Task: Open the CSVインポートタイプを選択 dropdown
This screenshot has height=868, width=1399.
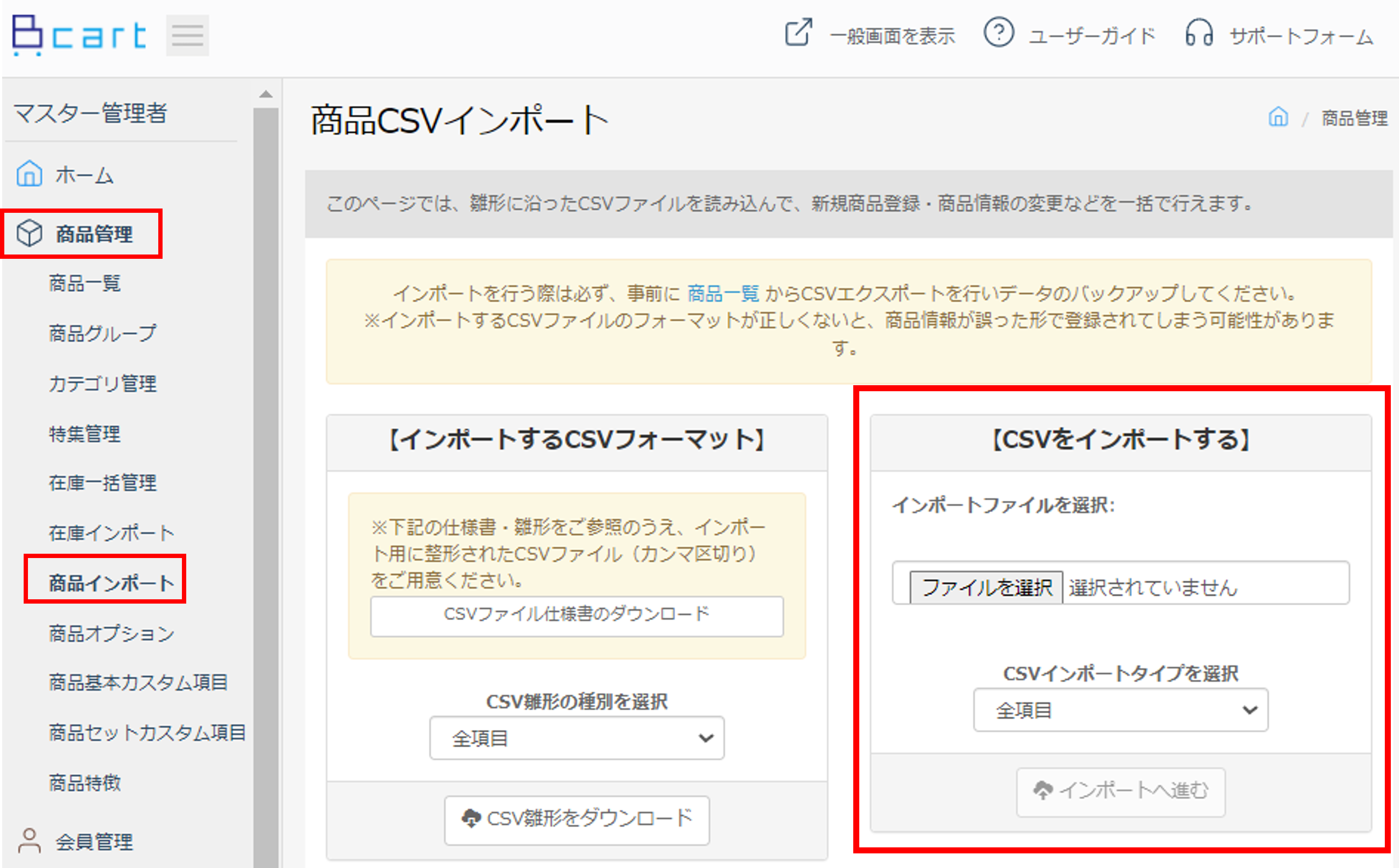Action: [1120, 709]
